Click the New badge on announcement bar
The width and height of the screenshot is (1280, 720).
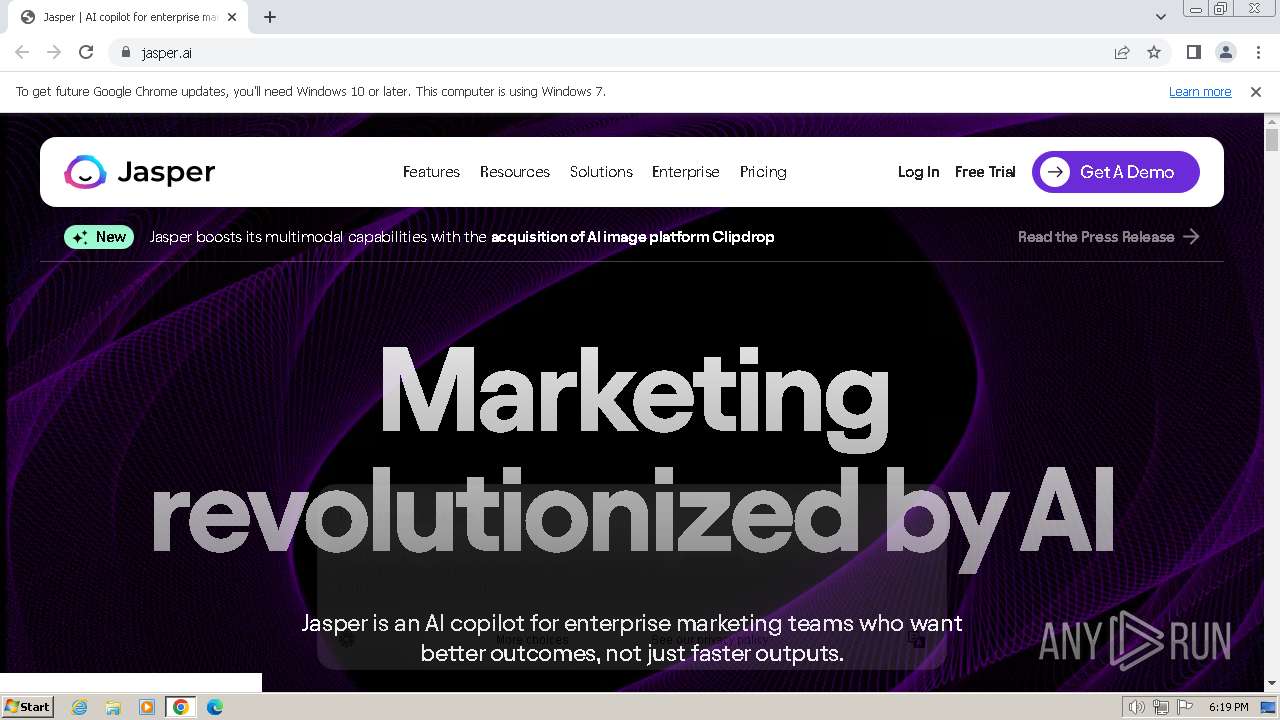point(99,237)
